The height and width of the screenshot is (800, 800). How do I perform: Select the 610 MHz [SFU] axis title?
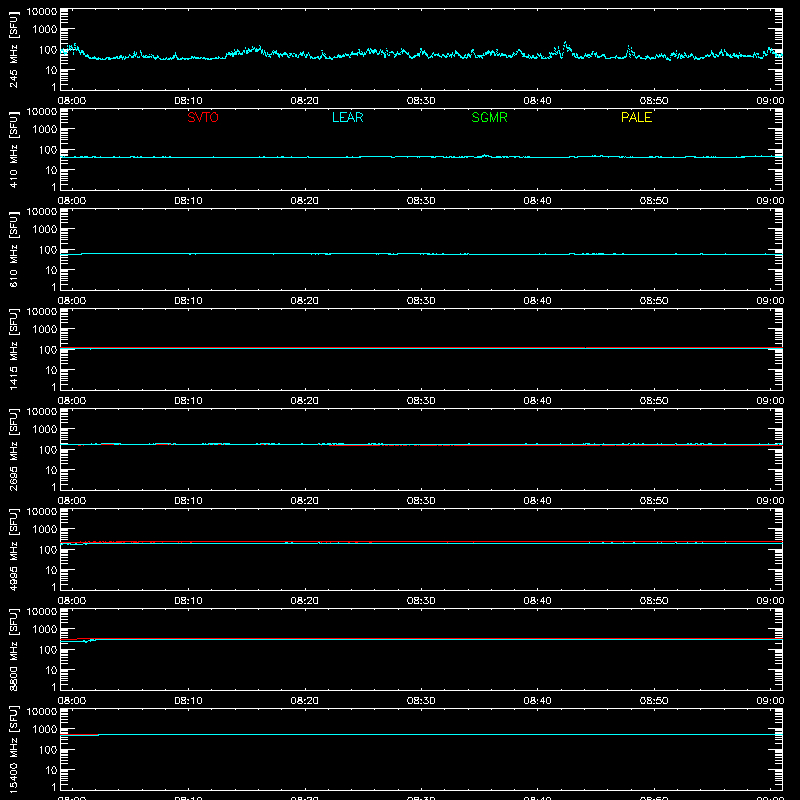point(14,249)
